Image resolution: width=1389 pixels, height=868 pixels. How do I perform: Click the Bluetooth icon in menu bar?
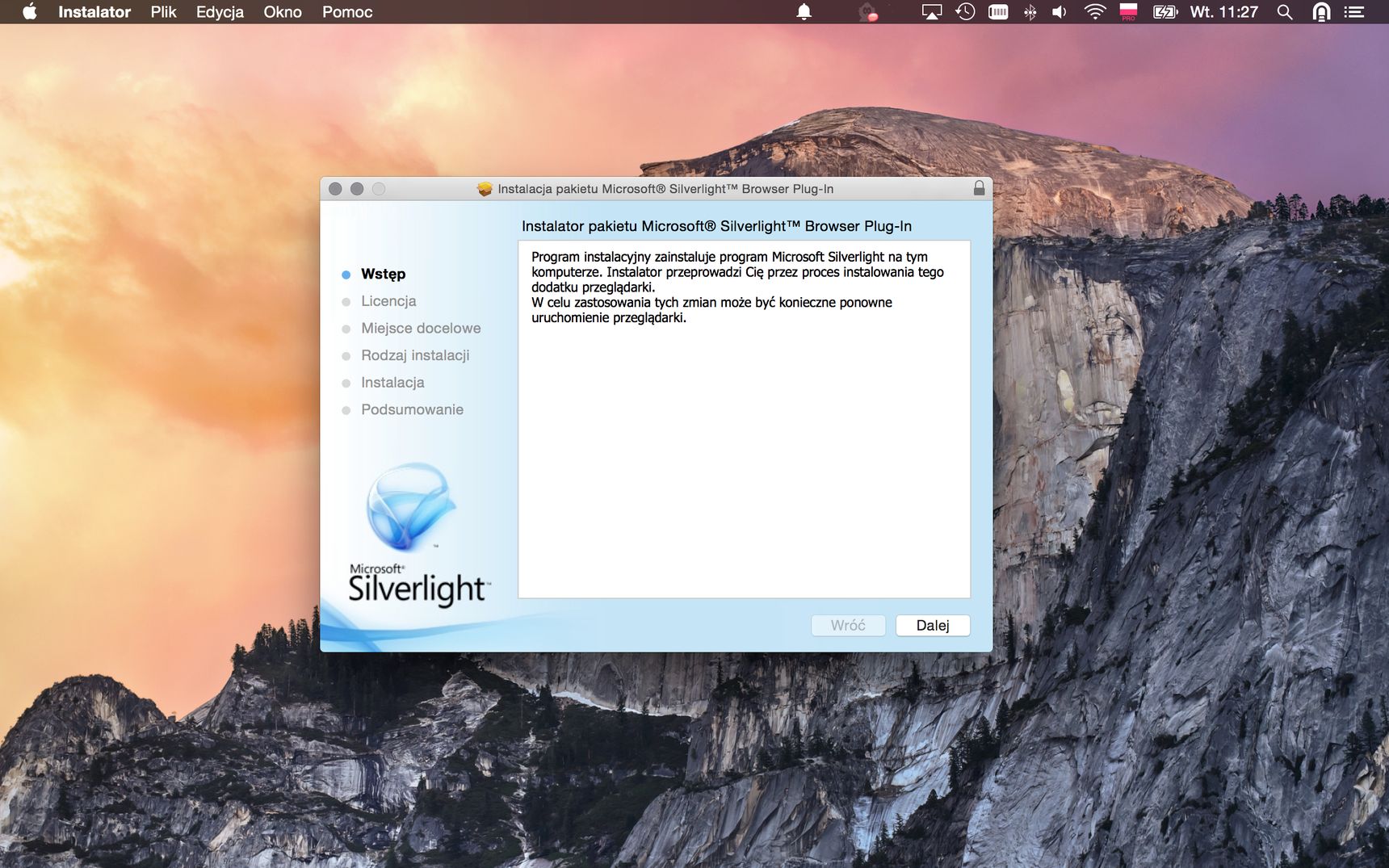[x=1030, y=12]
